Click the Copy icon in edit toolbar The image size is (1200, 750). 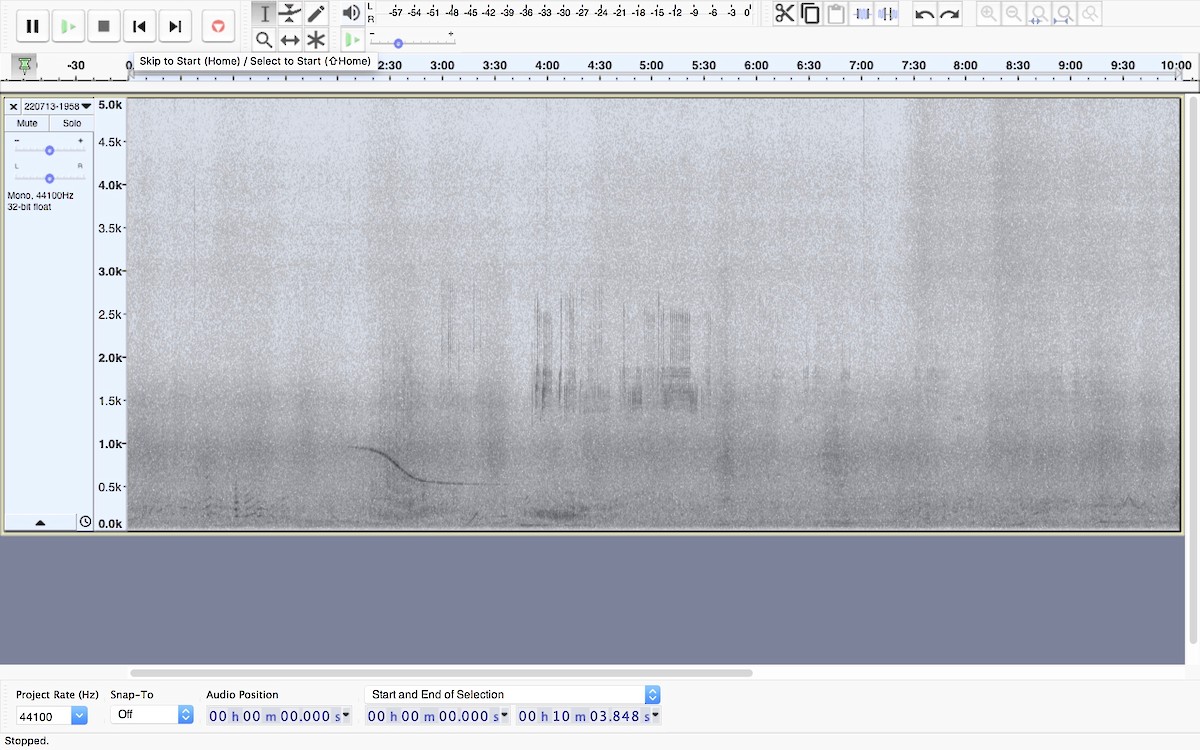coord(810,13)
